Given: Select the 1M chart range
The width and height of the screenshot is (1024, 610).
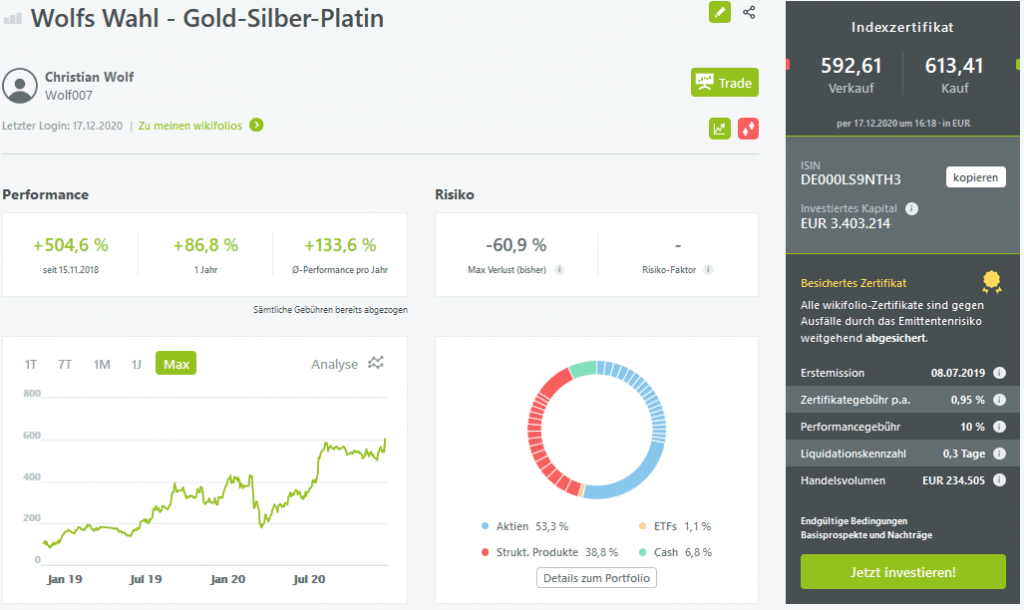Looking at the screenshot, I should (x=101, y=364).
